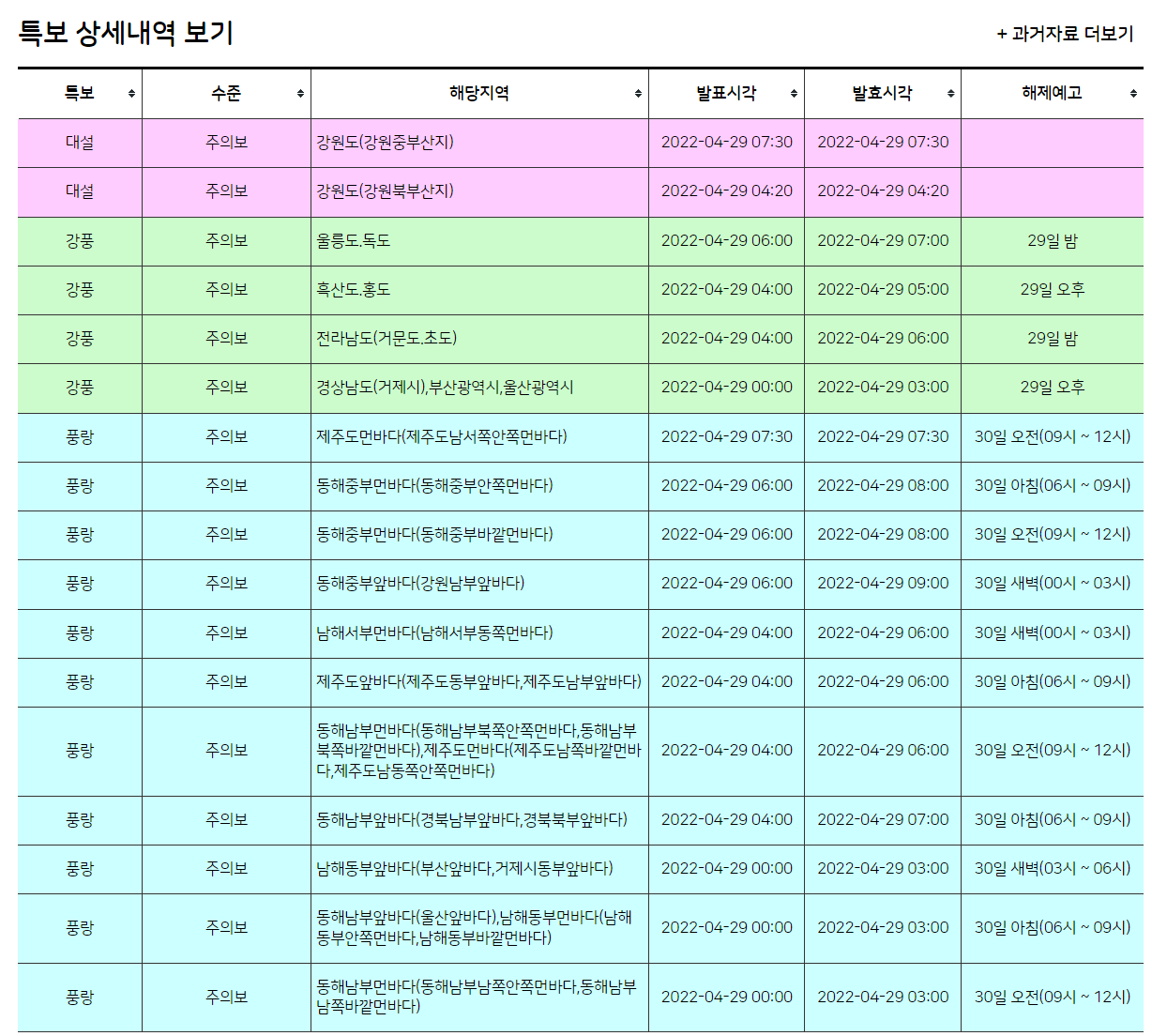Select the 제주도앞바다 region cell
The height and width of the screenshot is (1036, 1152).
[x=479, y=682]
